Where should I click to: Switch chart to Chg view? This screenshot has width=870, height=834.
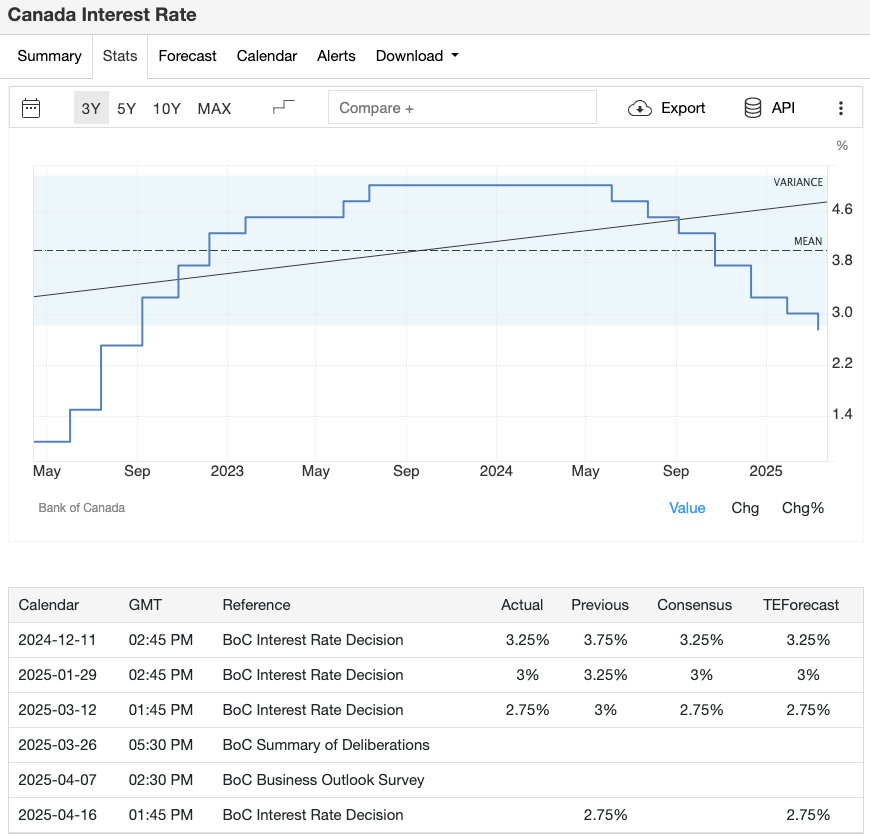[x=745, y=508]
